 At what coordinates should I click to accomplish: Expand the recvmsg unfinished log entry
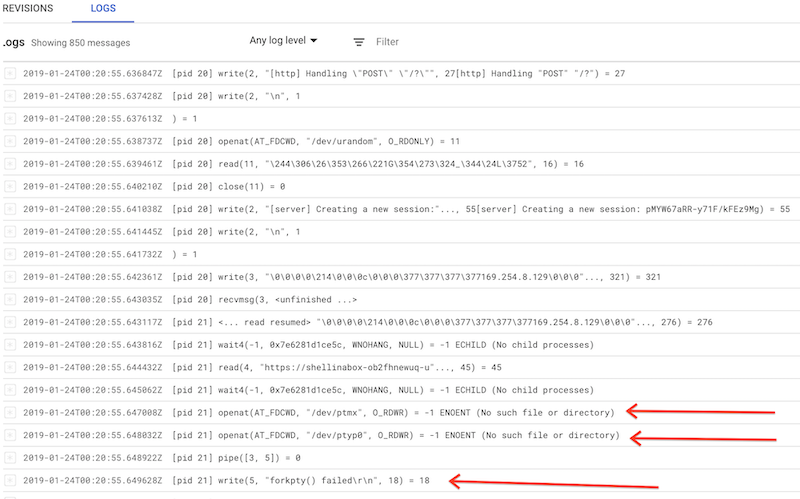coord(10,299)
